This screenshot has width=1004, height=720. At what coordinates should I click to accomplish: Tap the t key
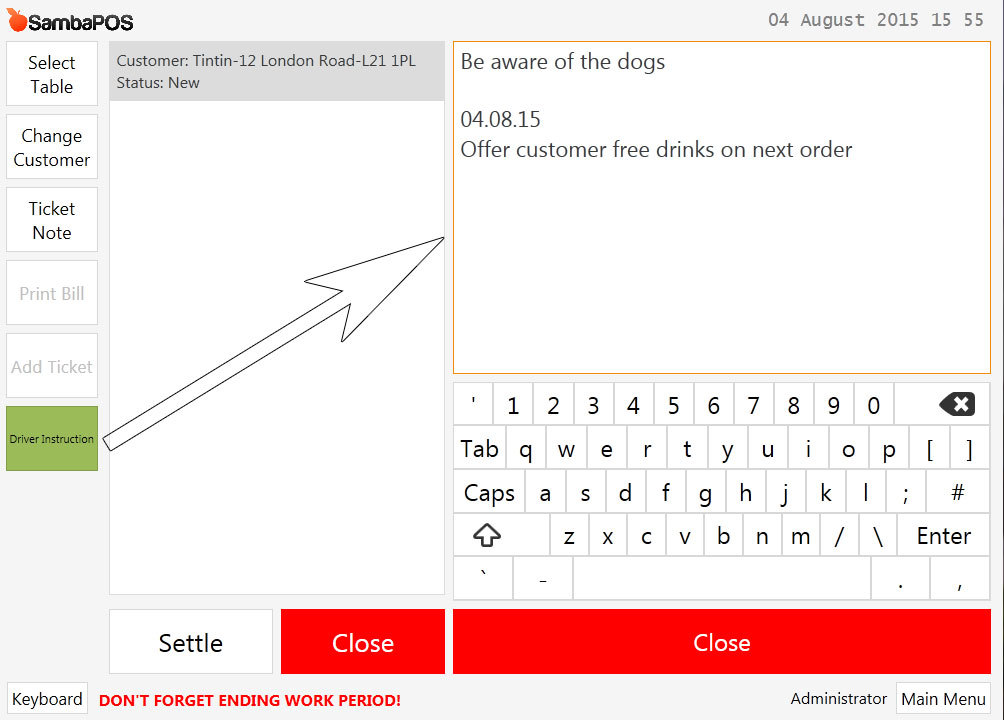(x=687, y=449)
